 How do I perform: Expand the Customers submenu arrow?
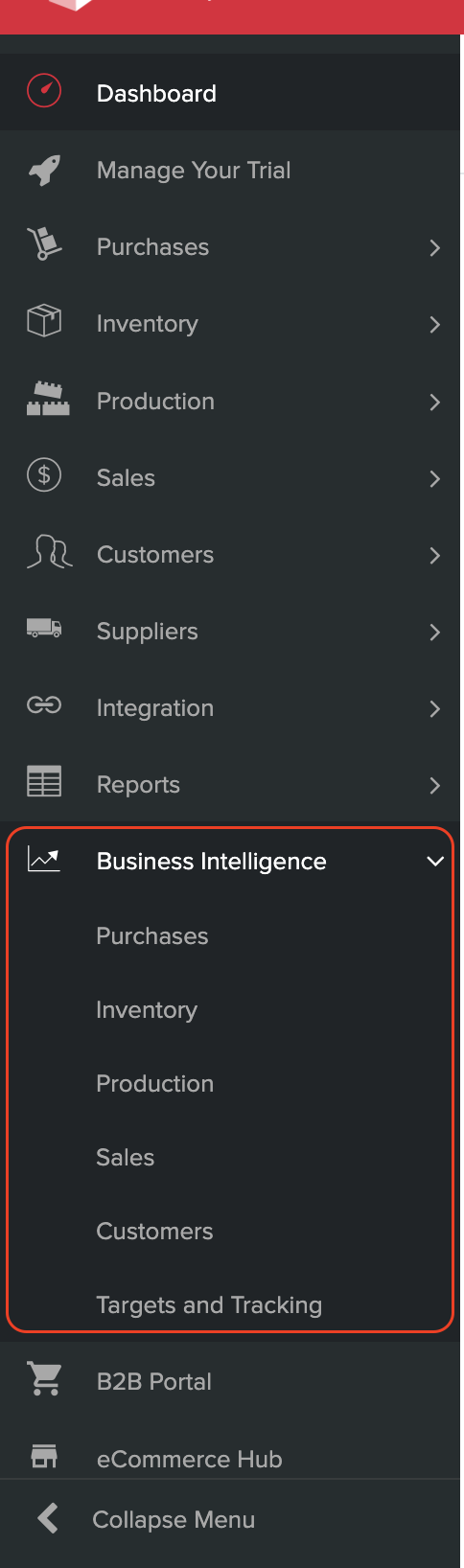click(435, 556)
